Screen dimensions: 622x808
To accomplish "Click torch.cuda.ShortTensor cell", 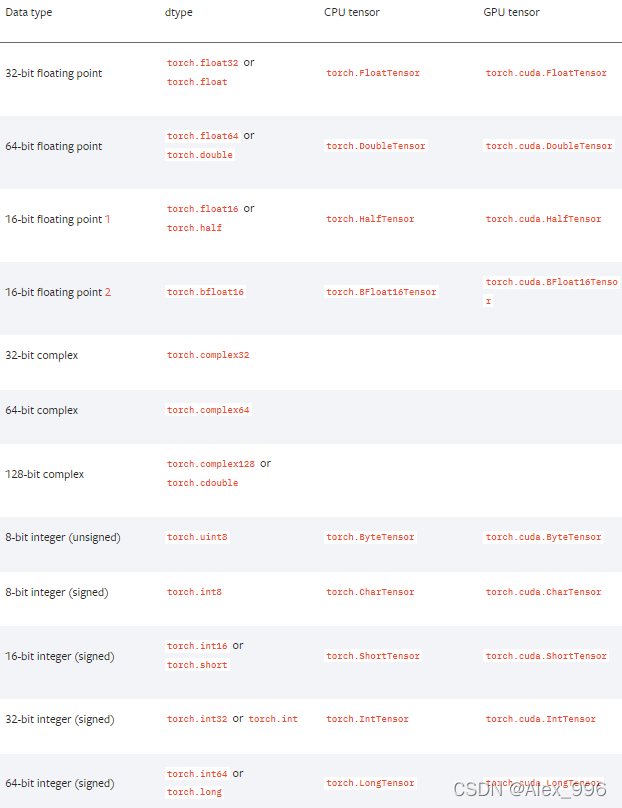I will click(x=546, y=656).
